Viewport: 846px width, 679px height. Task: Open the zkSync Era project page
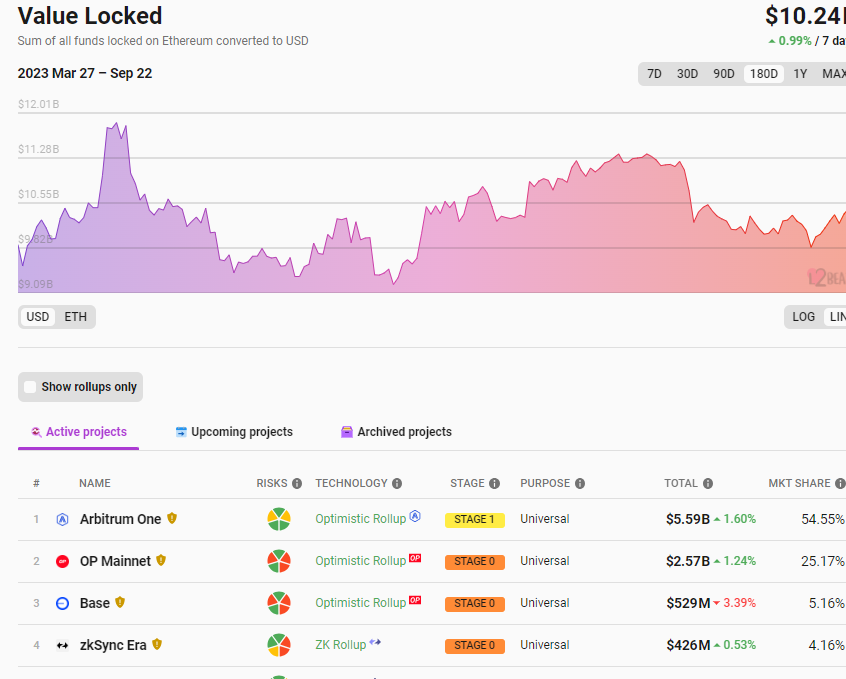coord(113,646)
